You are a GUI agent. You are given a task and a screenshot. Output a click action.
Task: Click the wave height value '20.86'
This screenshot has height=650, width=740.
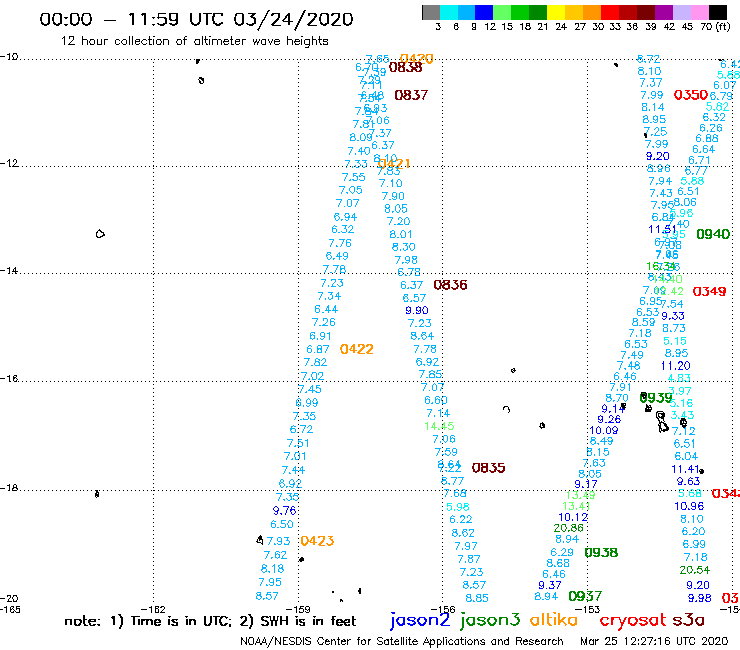(569, 528)
